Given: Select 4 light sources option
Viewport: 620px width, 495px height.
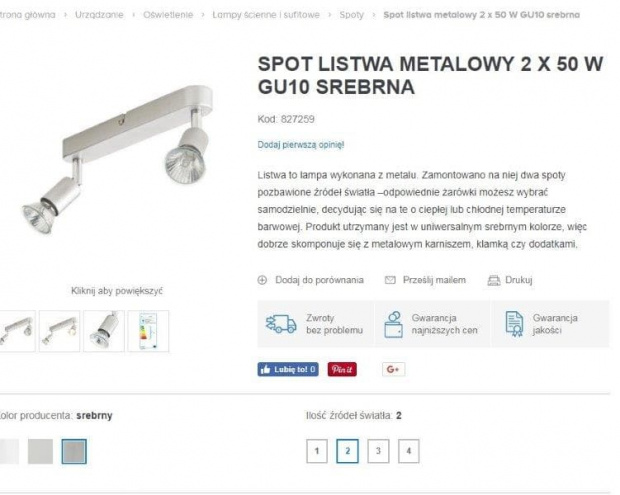Looking at the screenshot, I should (x=408, y=451).
